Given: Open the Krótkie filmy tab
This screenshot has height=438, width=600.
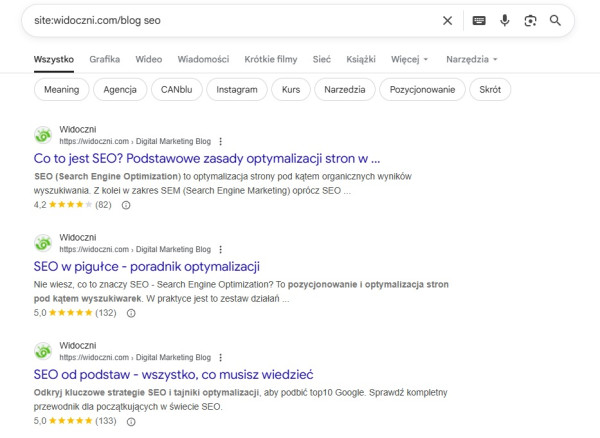Looking at the screenshot, I should [x=271, y=59].
